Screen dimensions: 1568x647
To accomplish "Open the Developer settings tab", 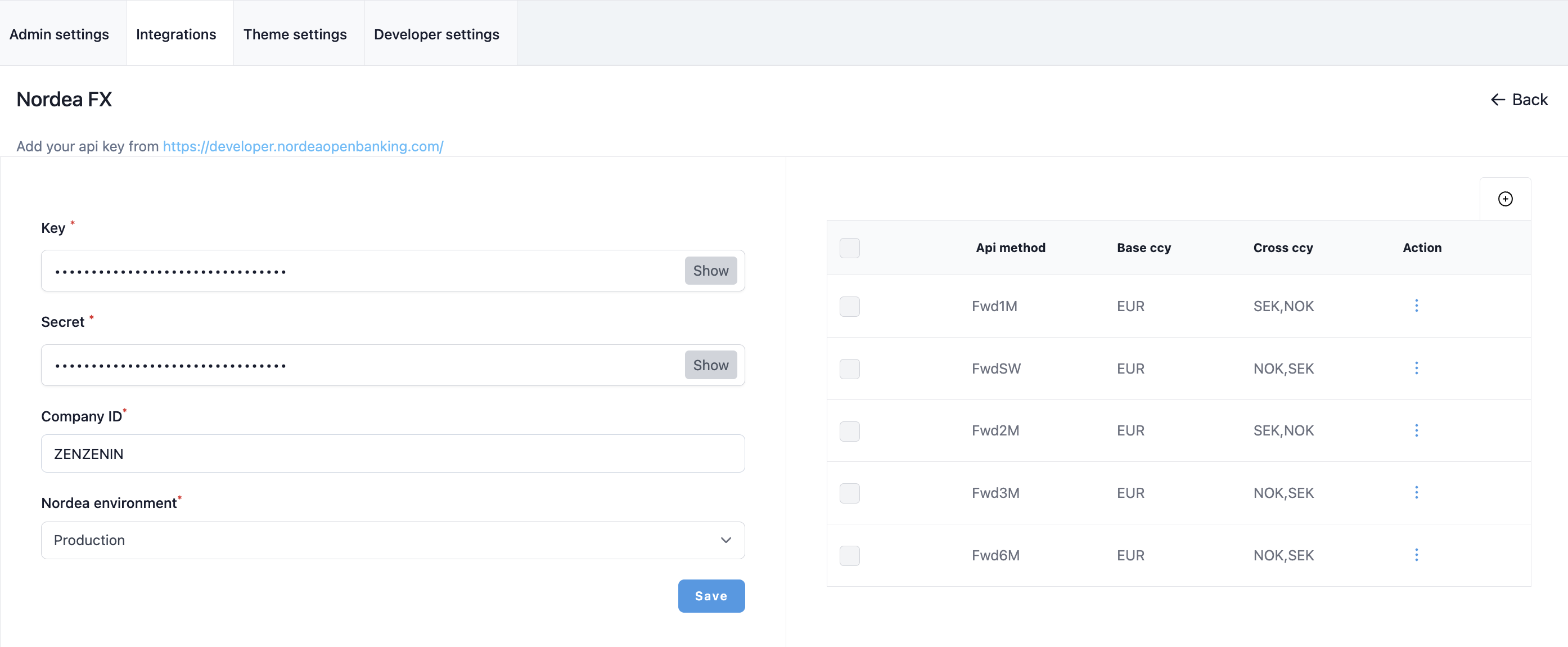I will (436, 34).
